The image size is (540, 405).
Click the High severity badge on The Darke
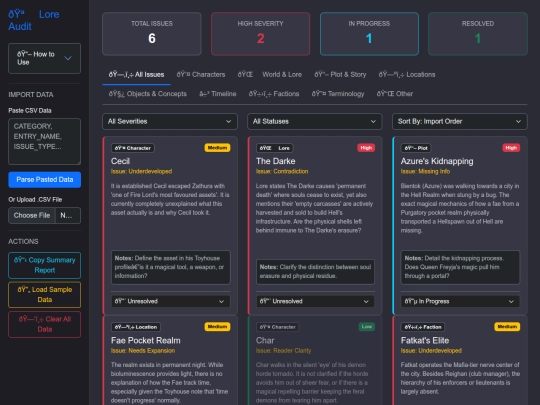coord(366,148)
